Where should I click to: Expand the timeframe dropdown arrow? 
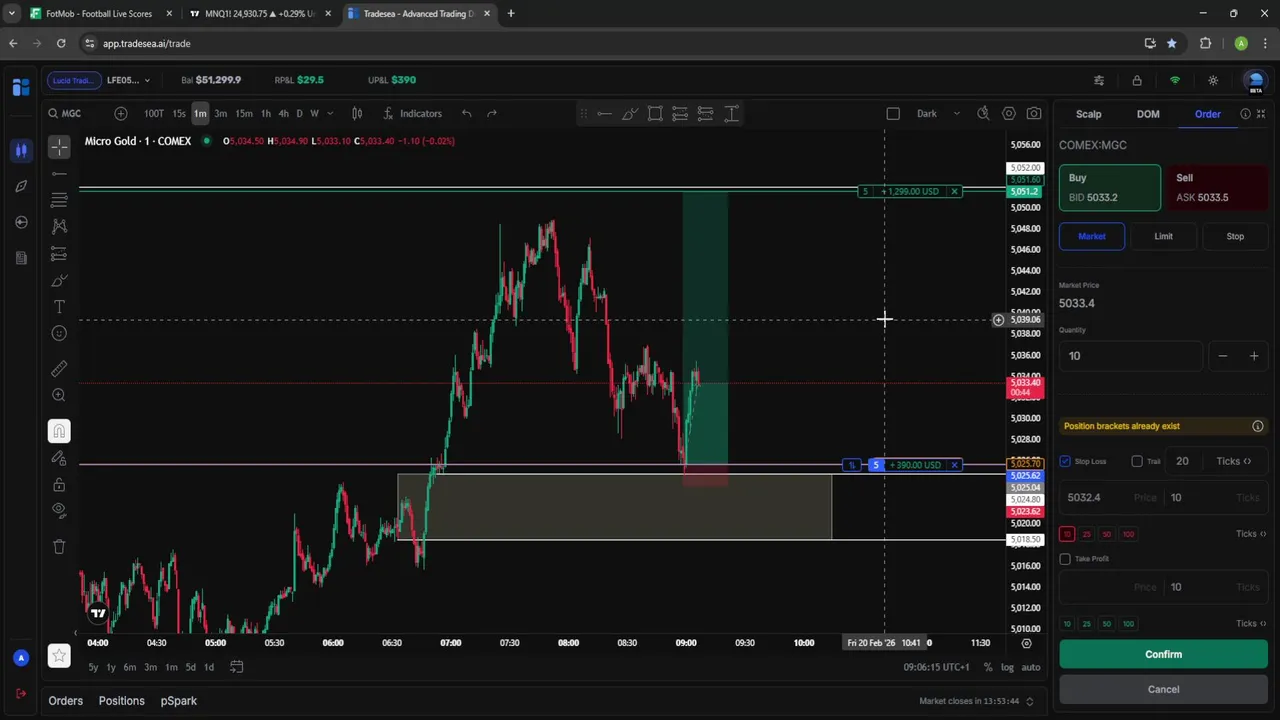(x=330, y=113)
